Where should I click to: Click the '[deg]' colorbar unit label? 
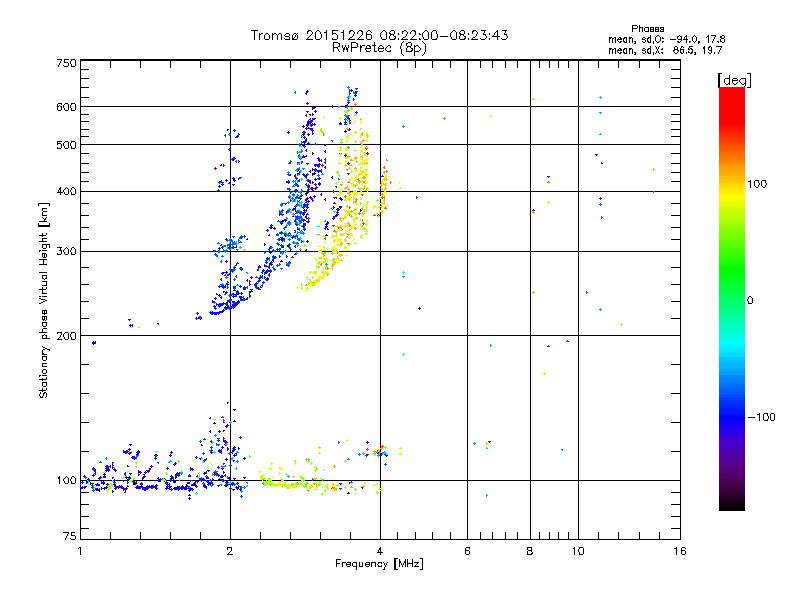(x=734, y=80)
